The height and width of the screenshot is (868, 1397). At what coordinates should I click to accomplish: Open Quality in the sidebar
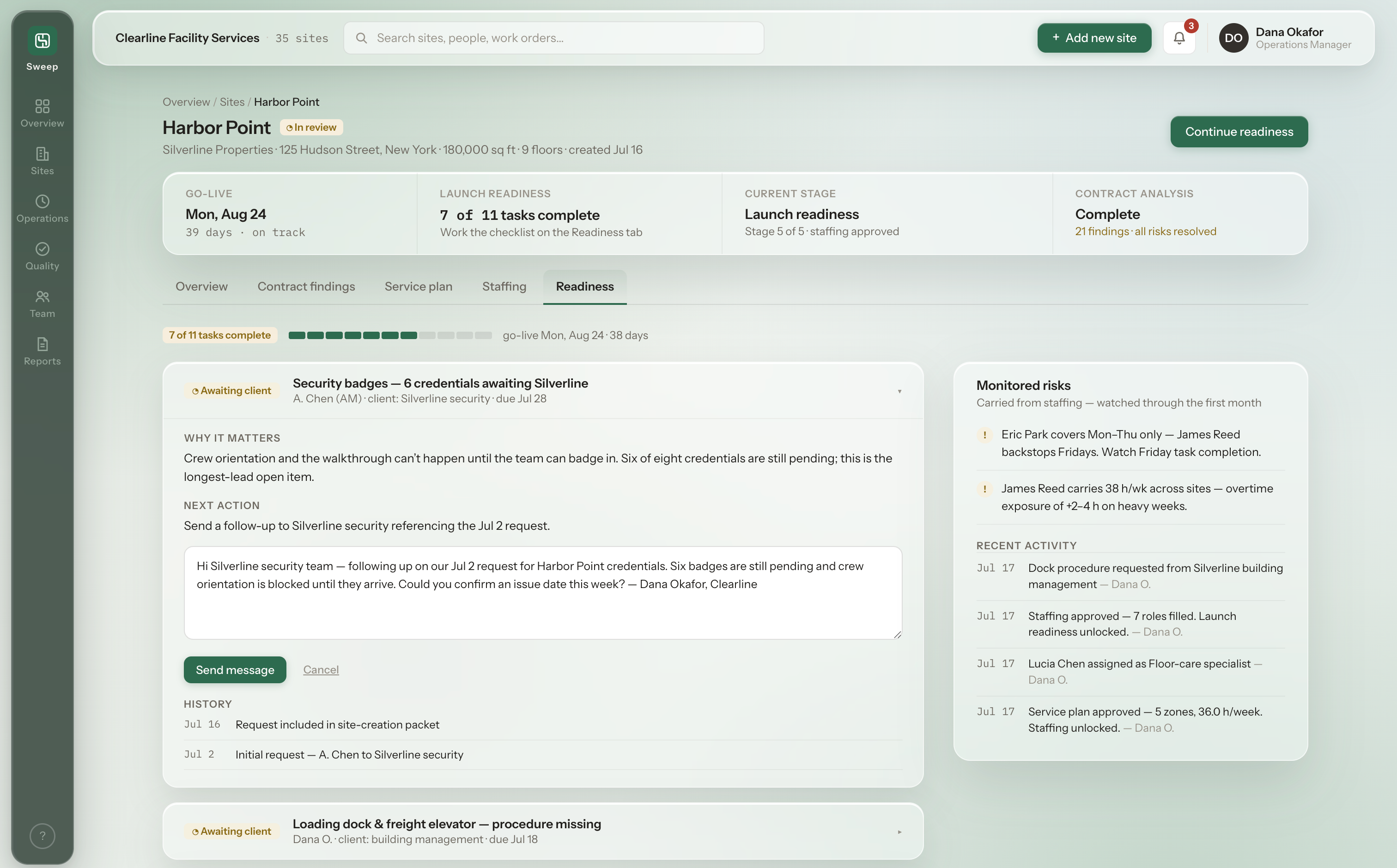pyautogui.click(x=42, y=256)
